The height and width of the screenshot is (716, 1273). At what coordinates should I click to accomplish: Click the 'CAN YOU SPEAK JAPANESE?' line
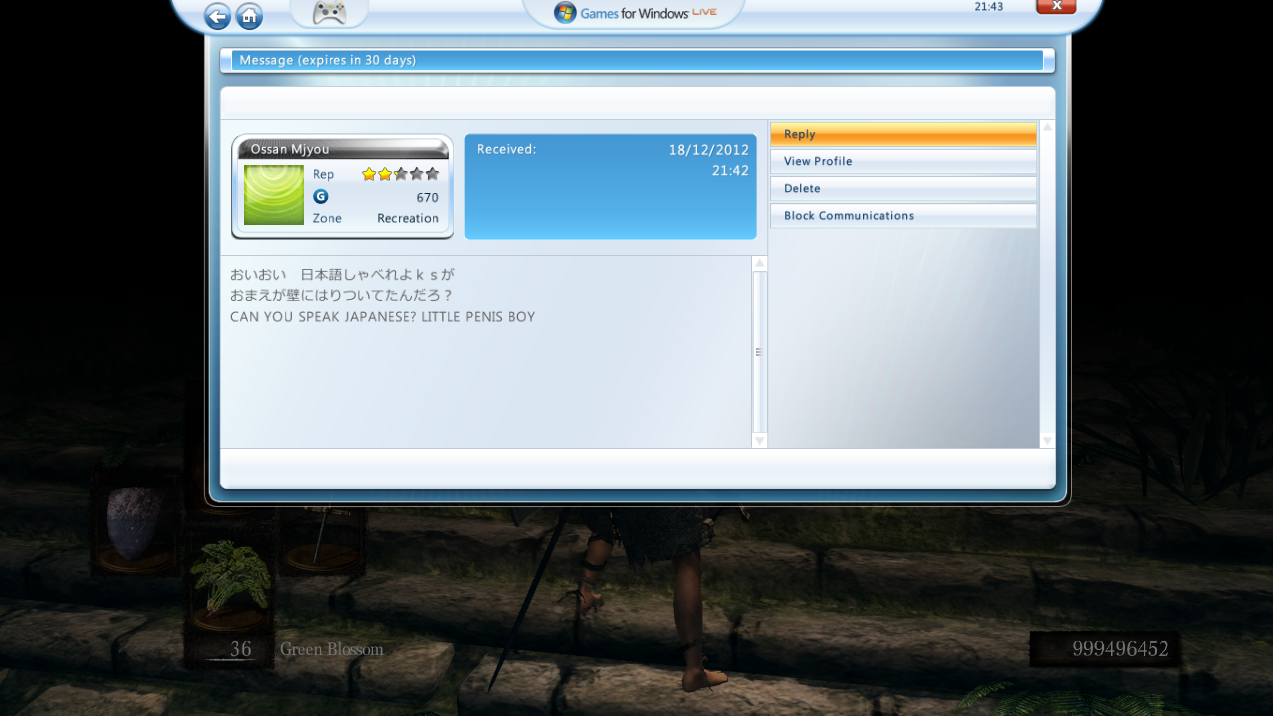383,317
